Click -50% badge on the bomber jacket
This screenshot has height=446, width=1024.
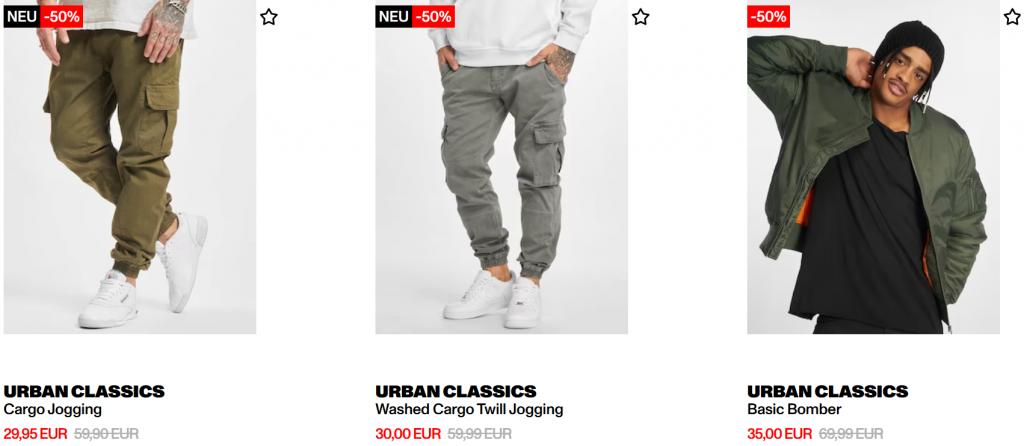pyautogui.click(x=769, y=17)
